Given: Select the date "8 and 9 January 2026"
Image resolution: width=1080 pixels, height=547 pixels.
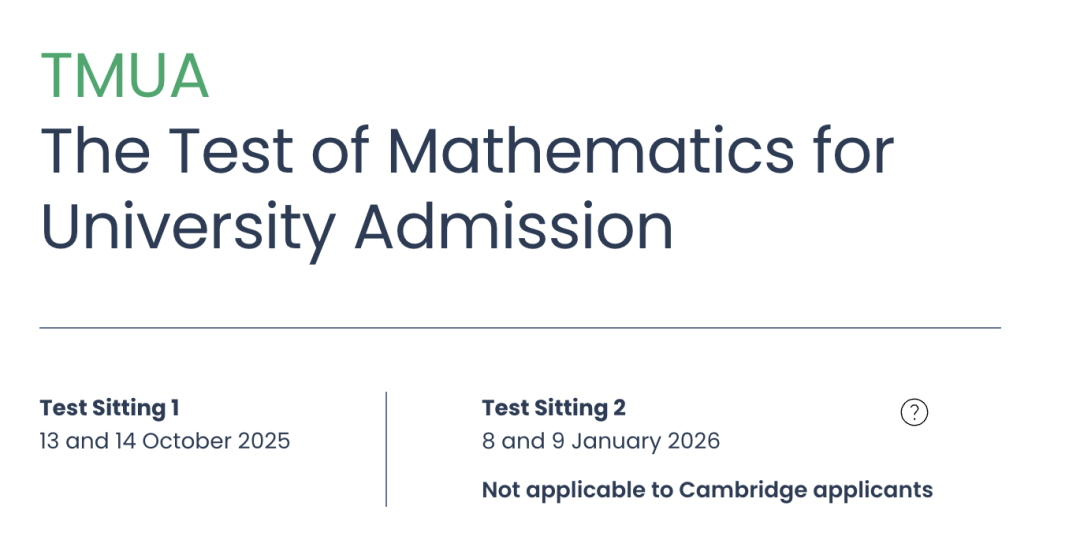Looking at the screenshot, I should [601, 441].
